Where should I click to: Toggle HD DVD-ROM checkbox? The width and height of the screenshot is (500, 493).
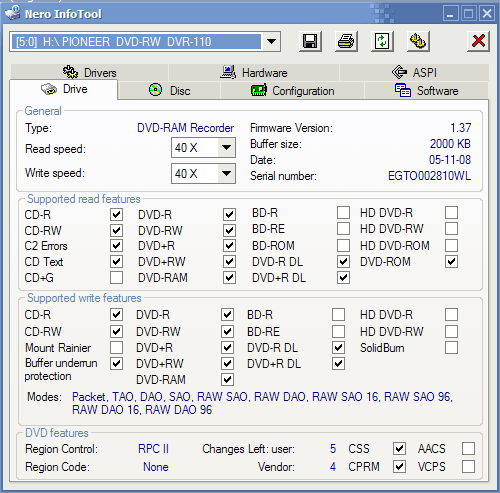point(451,246)
